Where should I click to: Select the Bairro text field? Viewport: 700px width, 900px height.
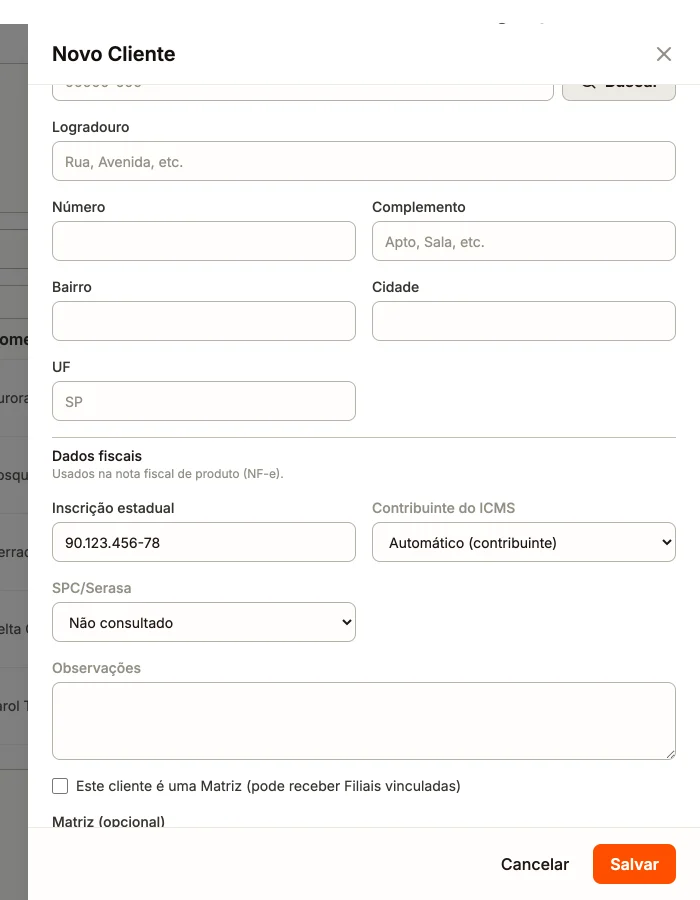(204, 321)
